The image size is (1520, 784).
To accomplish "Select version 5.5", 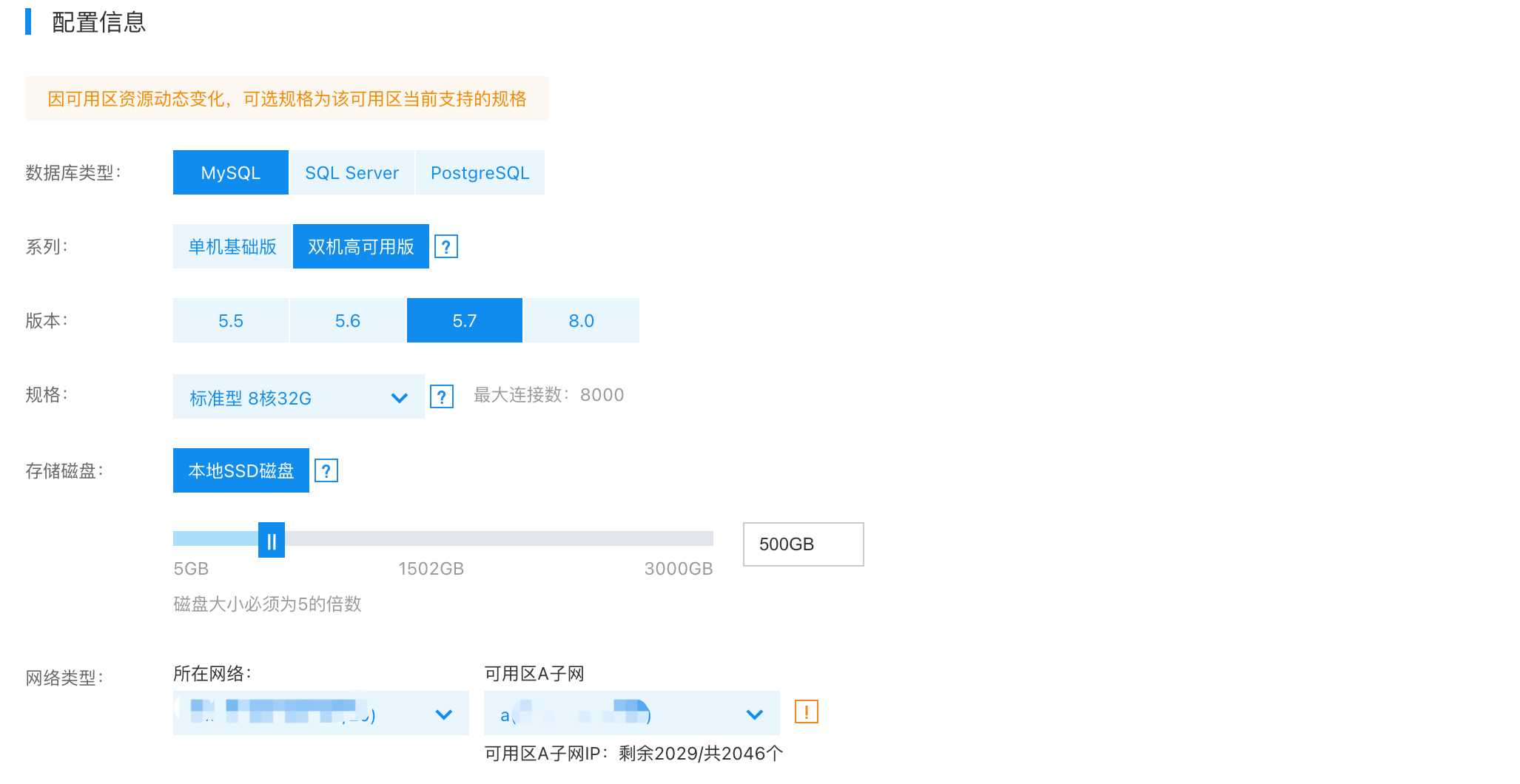I will click(x=231, y=320).
